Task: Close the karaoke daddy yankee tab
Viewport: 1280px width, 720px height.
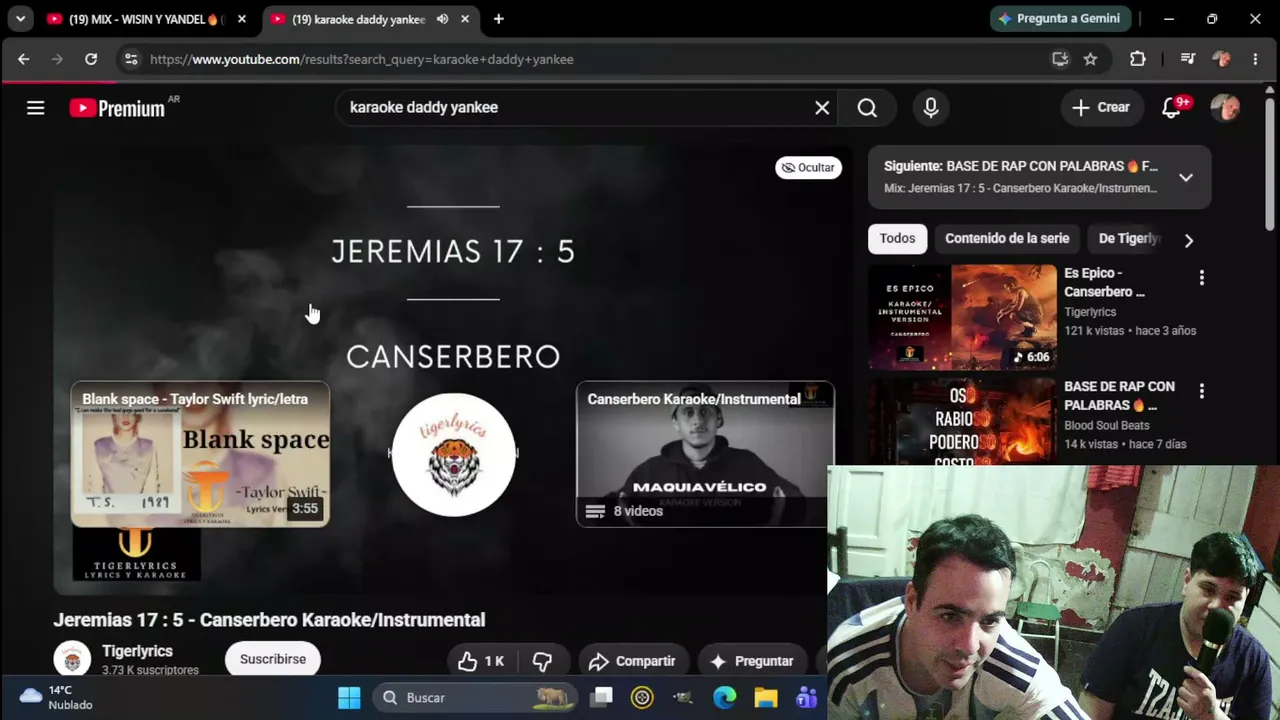Action: [465, 19]
